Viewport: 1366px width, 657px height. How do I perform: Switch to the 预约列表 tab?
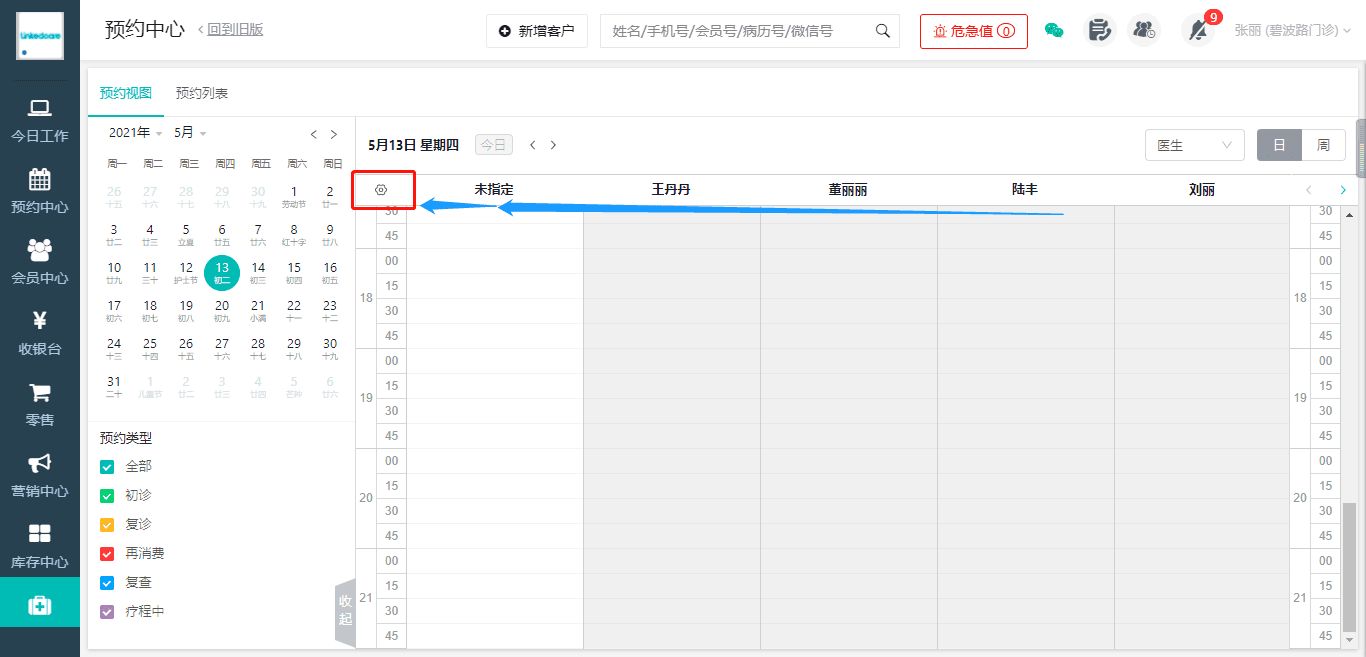pyautogui.click(x=202, y=93)
